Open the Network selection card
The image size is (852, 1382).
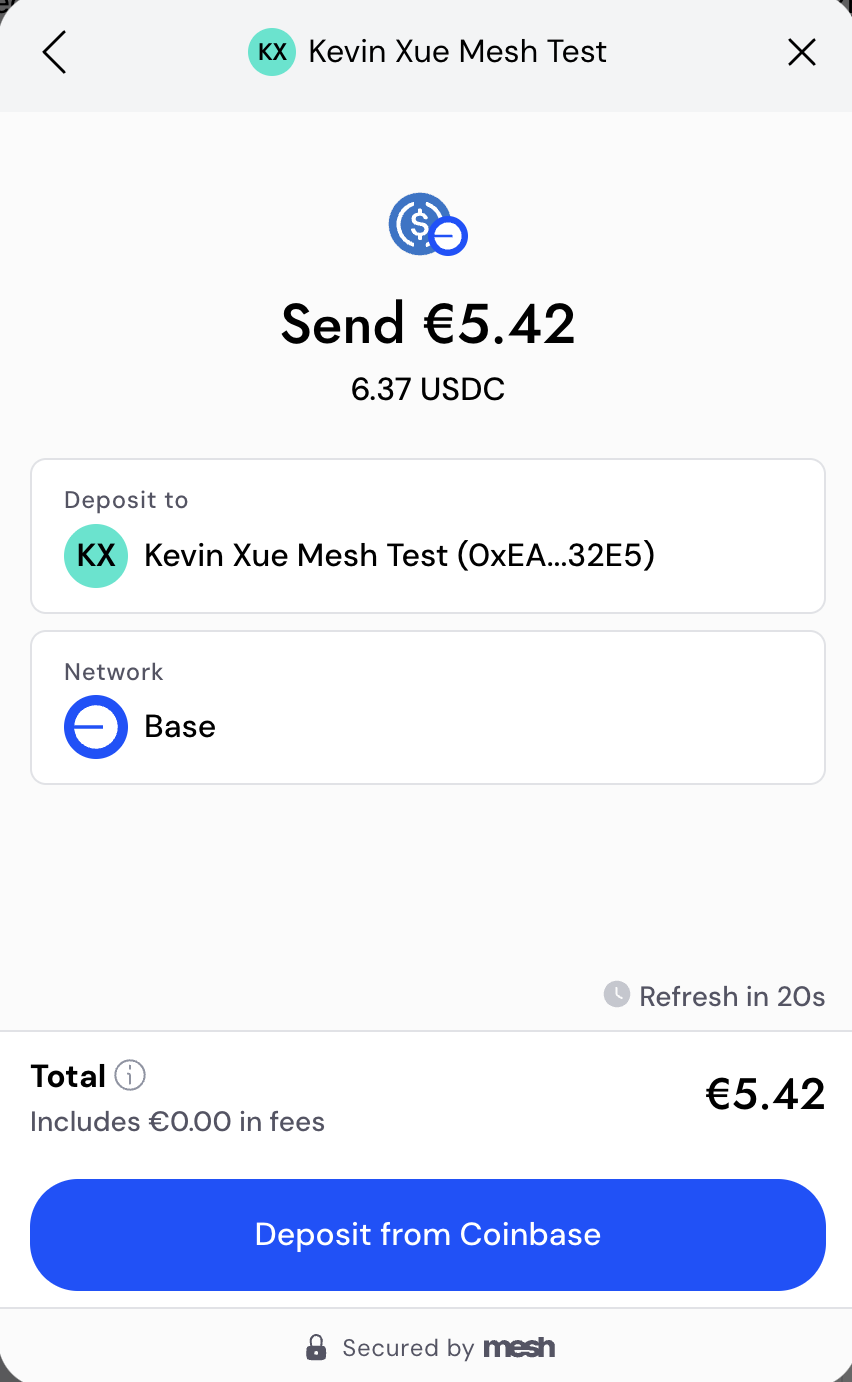[428, 707]
